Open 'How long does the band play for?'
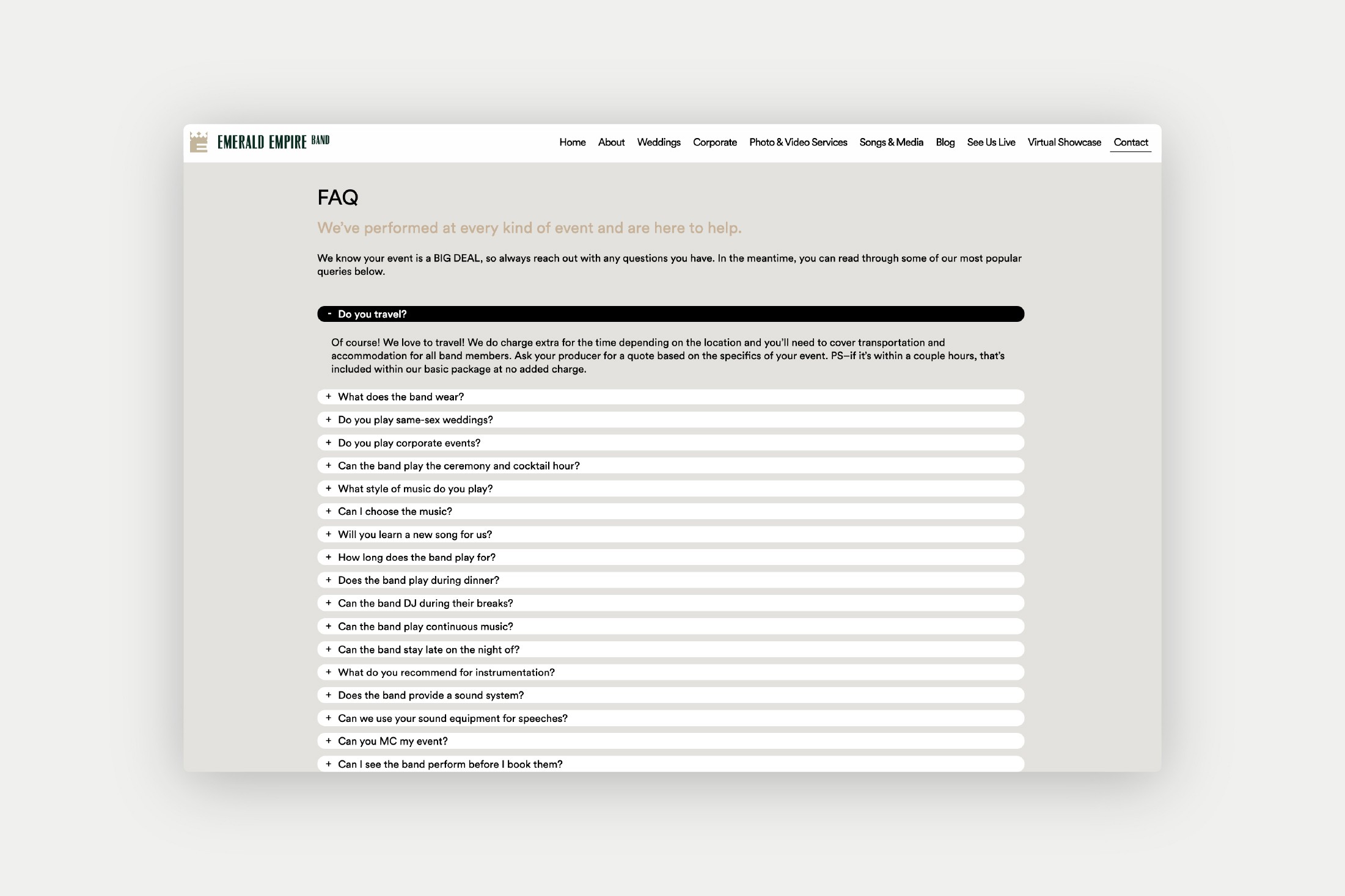This screenshot has height=896, width=1345. pos(416,558)
